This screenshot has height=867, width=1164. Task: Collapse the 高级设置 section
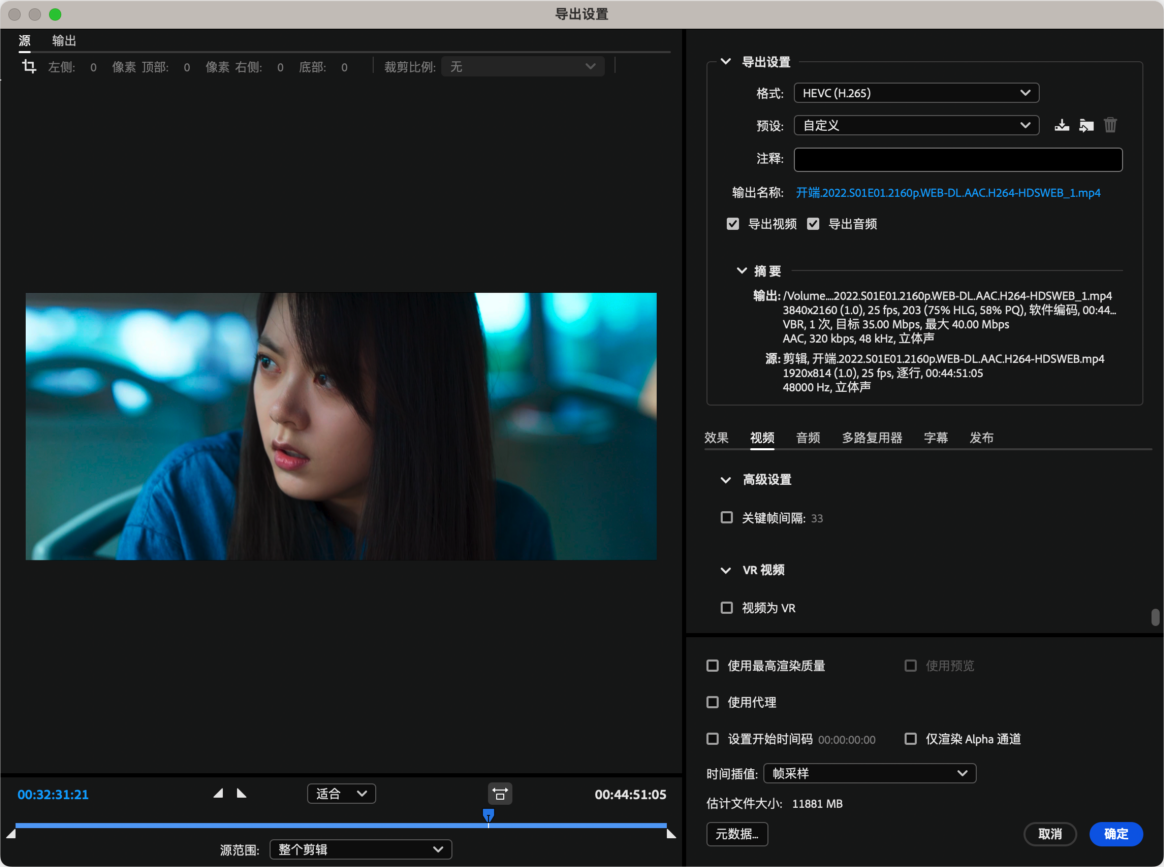pos(726,480)
